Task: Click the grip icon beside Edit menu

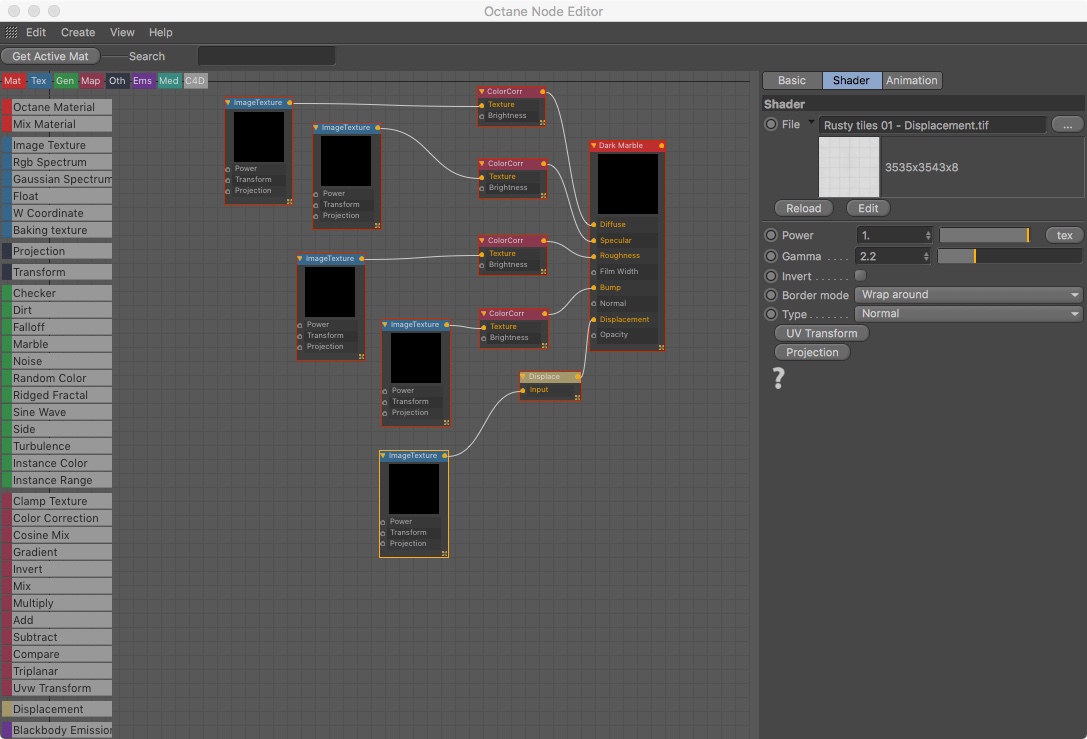Action: point(11,32)
